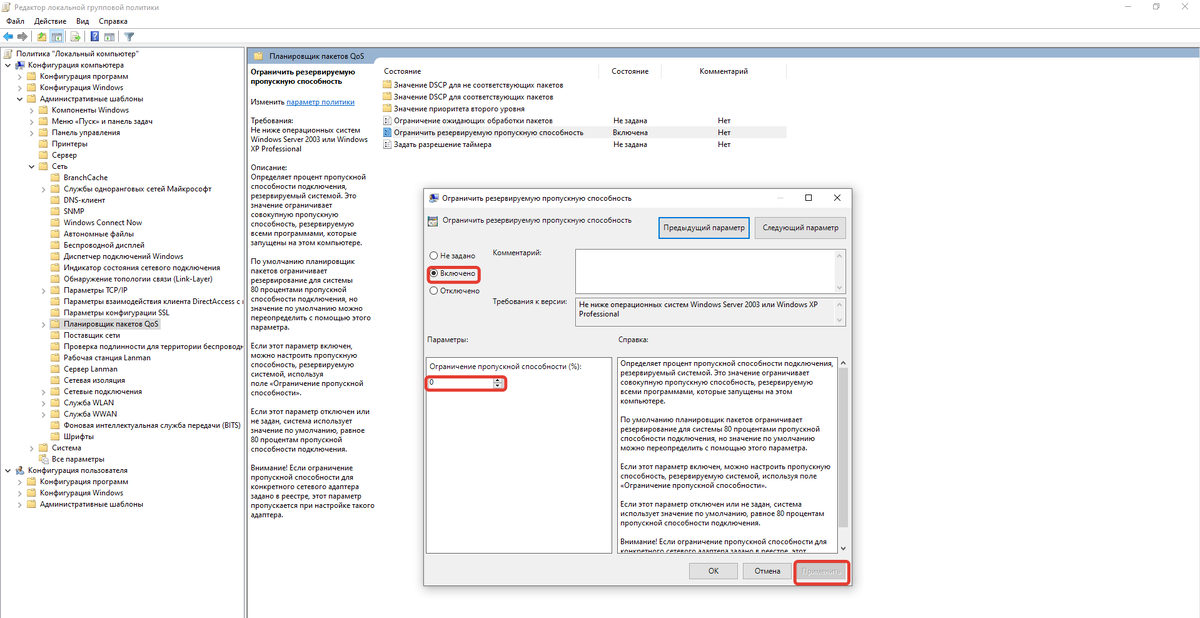Click the SNMP folder icon
Viewport: 1200px width, 618px height.
pos(55,211)
